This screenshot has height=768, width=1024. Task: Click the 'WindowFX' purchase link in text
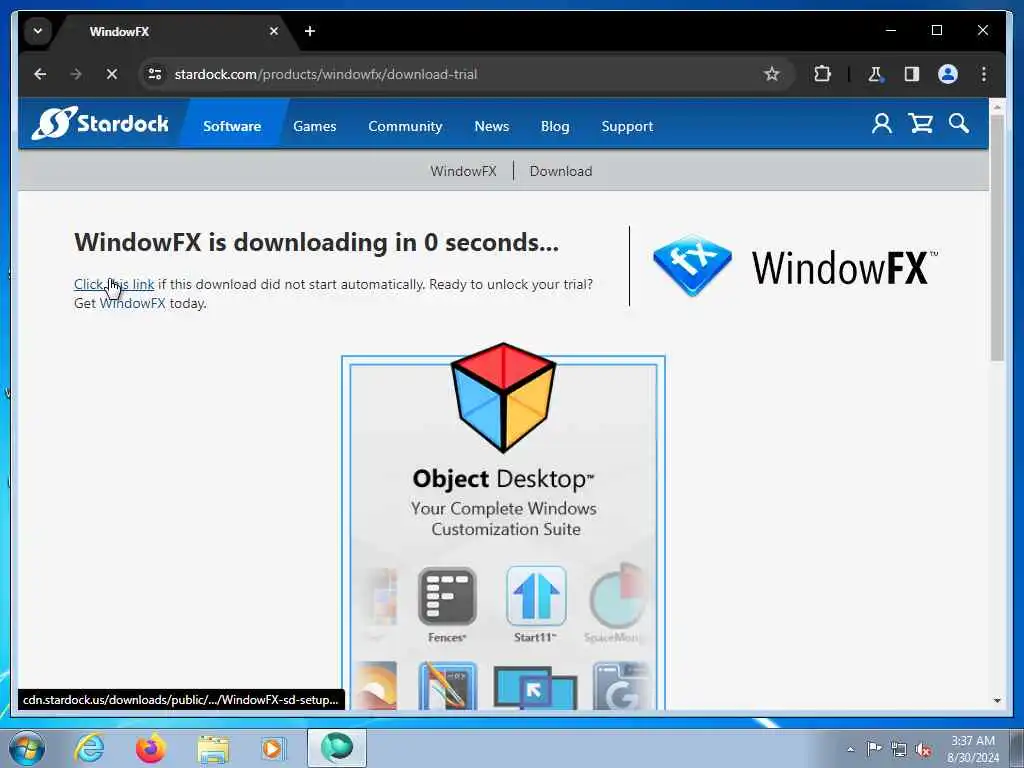[133, 303]
